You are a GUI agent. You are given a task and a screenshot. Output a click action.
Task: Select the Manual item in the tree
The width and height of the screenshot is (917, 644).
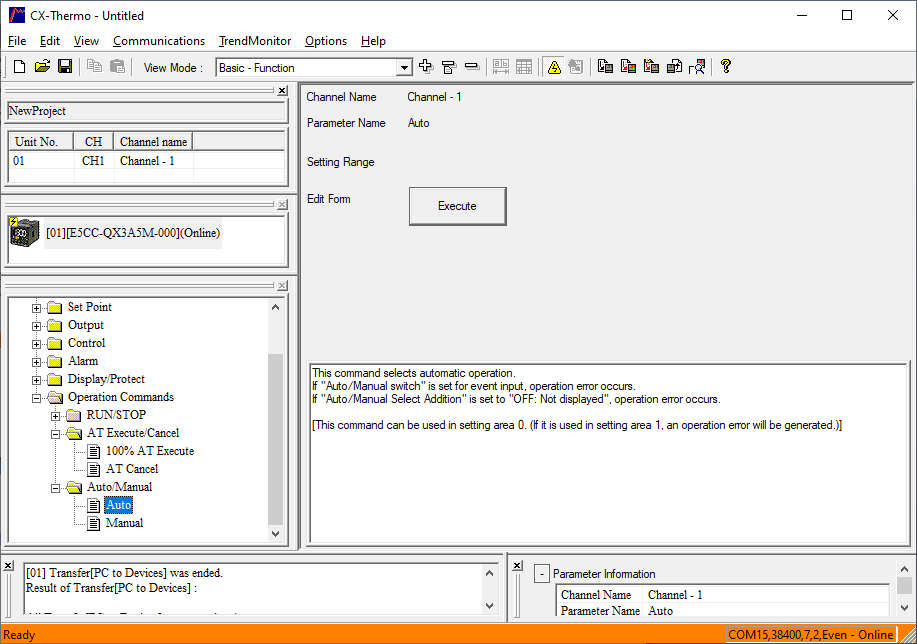point(124,523)
